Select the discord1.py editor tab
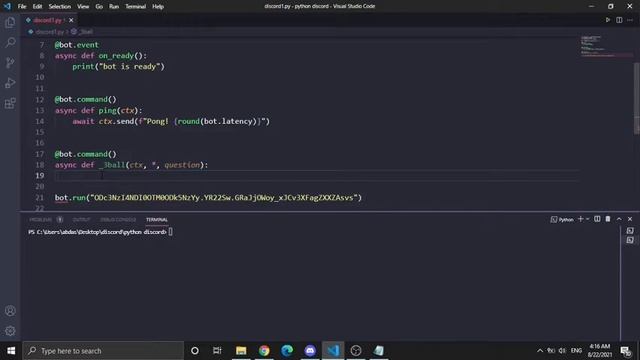640x360 pixels. (47, 20)
